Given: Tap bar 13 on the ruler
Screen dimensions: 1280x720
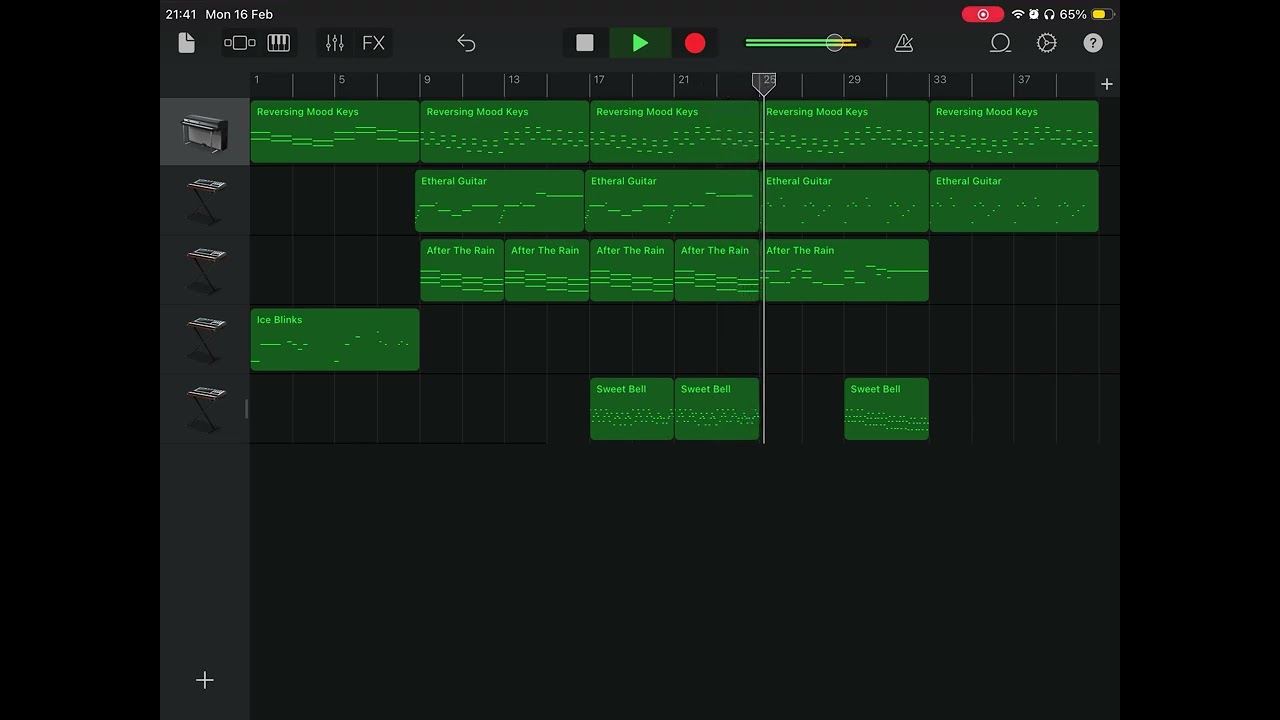Looking at the screenshot, I should 513,80.
